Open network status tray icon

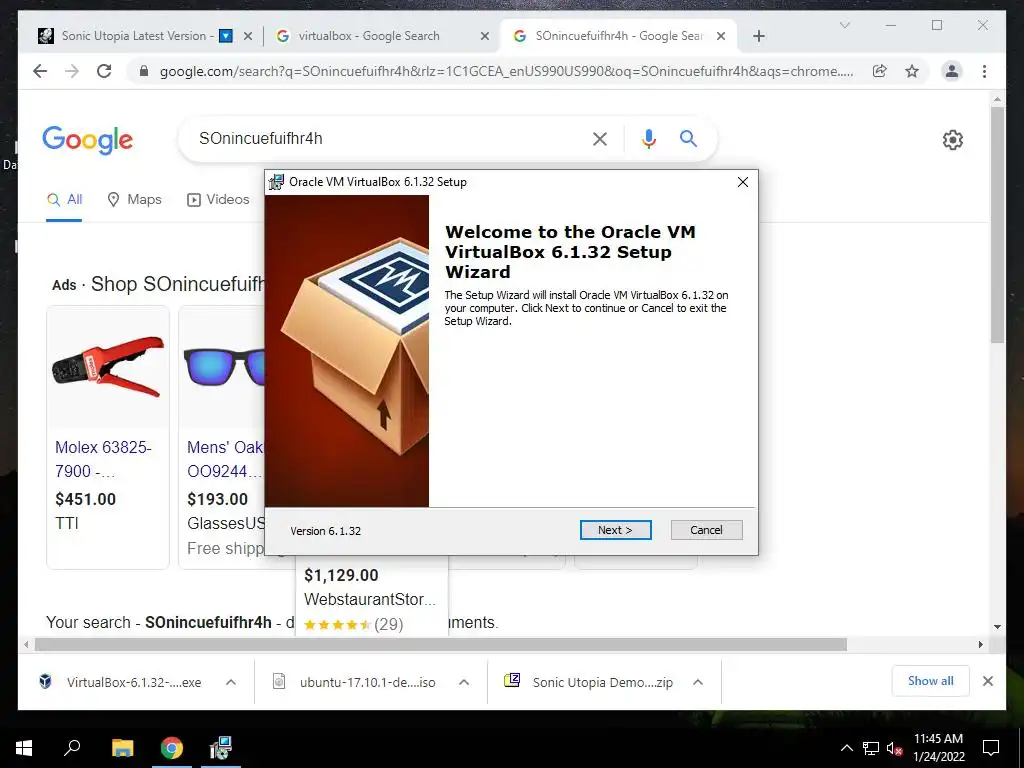(871, 748)
